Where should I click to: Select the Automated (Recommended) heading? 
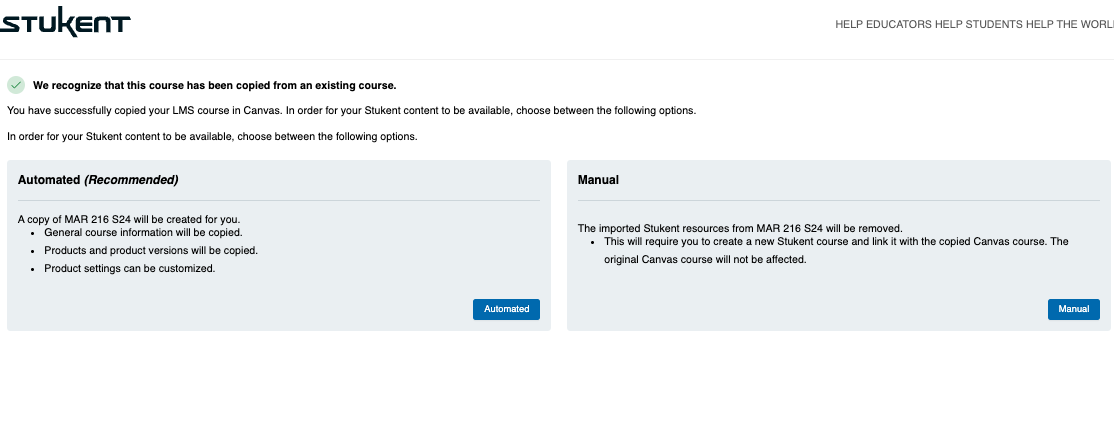point(98,180)
